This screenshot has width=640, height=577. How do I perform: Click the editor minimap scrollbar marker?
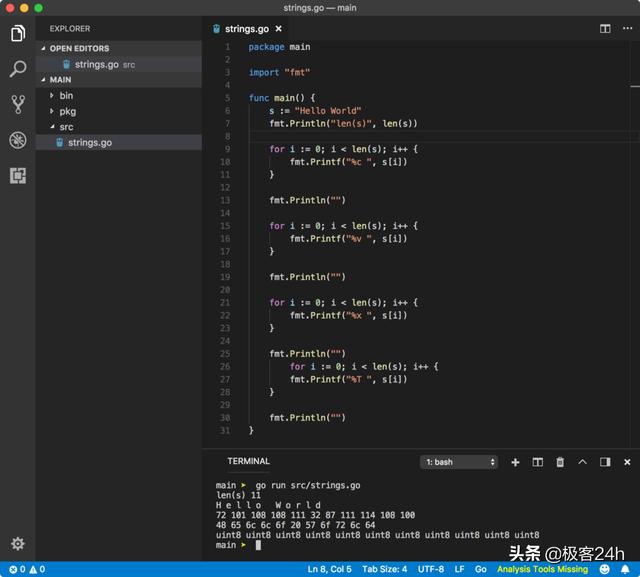[635, 86]
